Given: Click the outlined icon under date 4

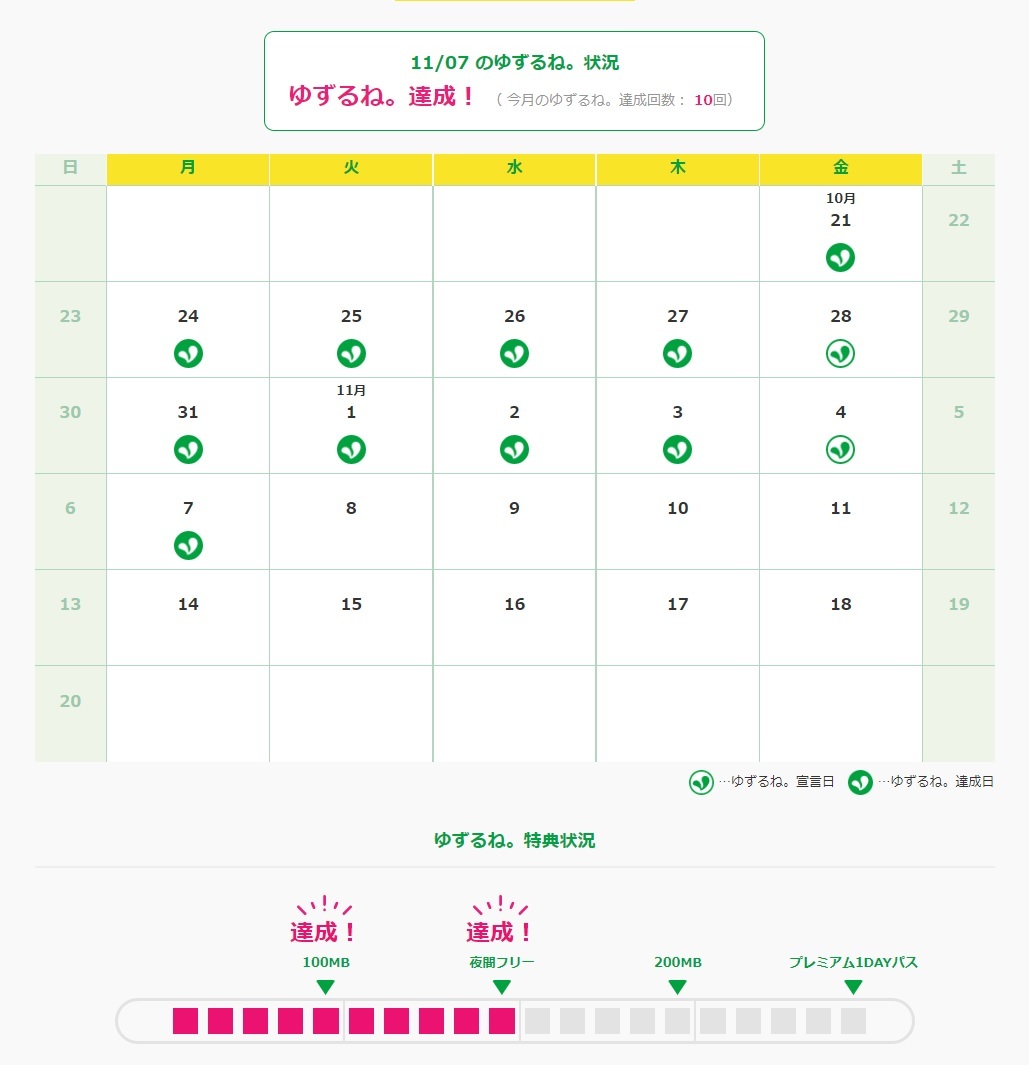Looking at the screenshot, I should point(840,449).
